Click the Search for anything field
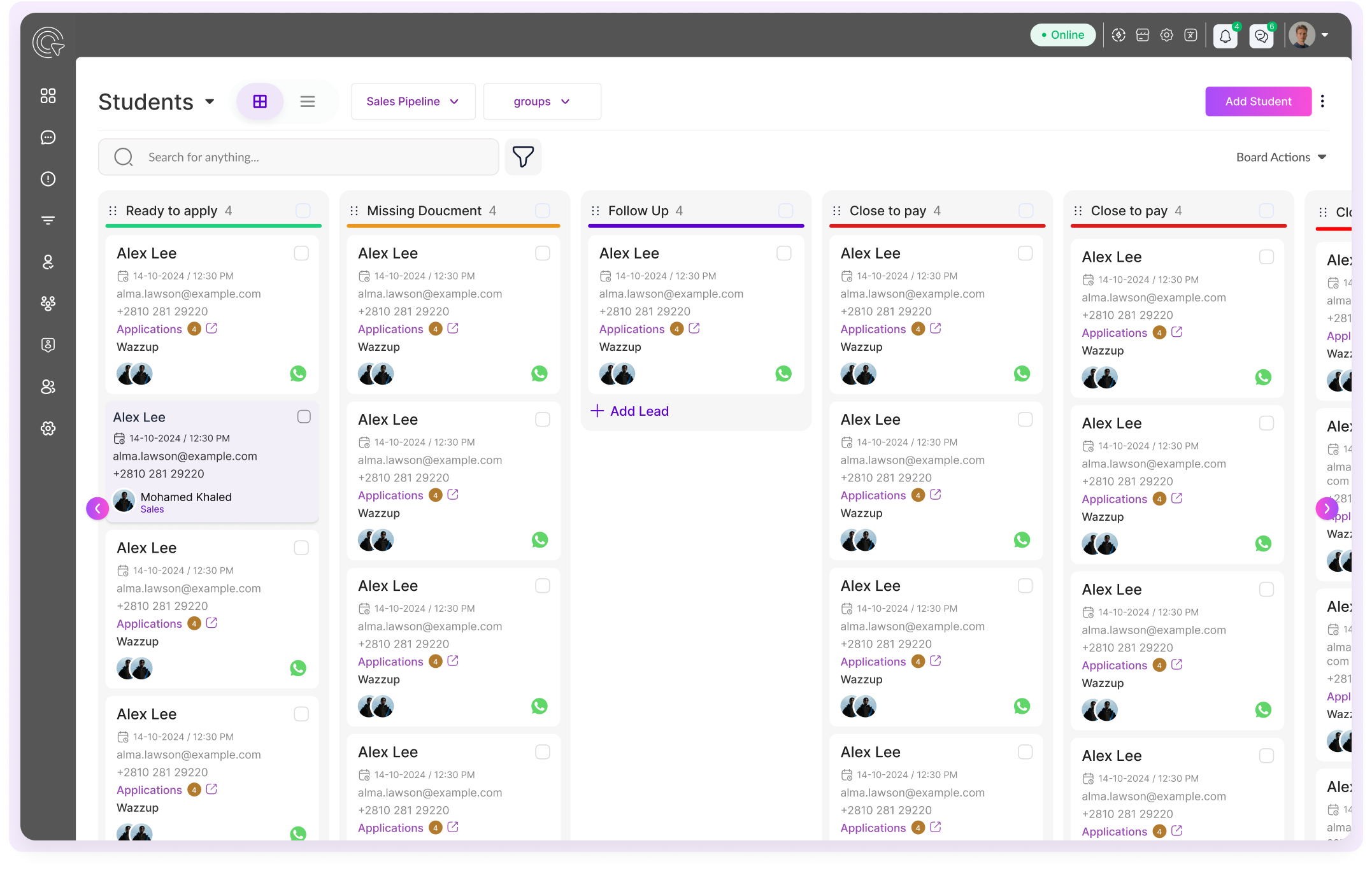1372x871 pixels. (x=299, y=157)
